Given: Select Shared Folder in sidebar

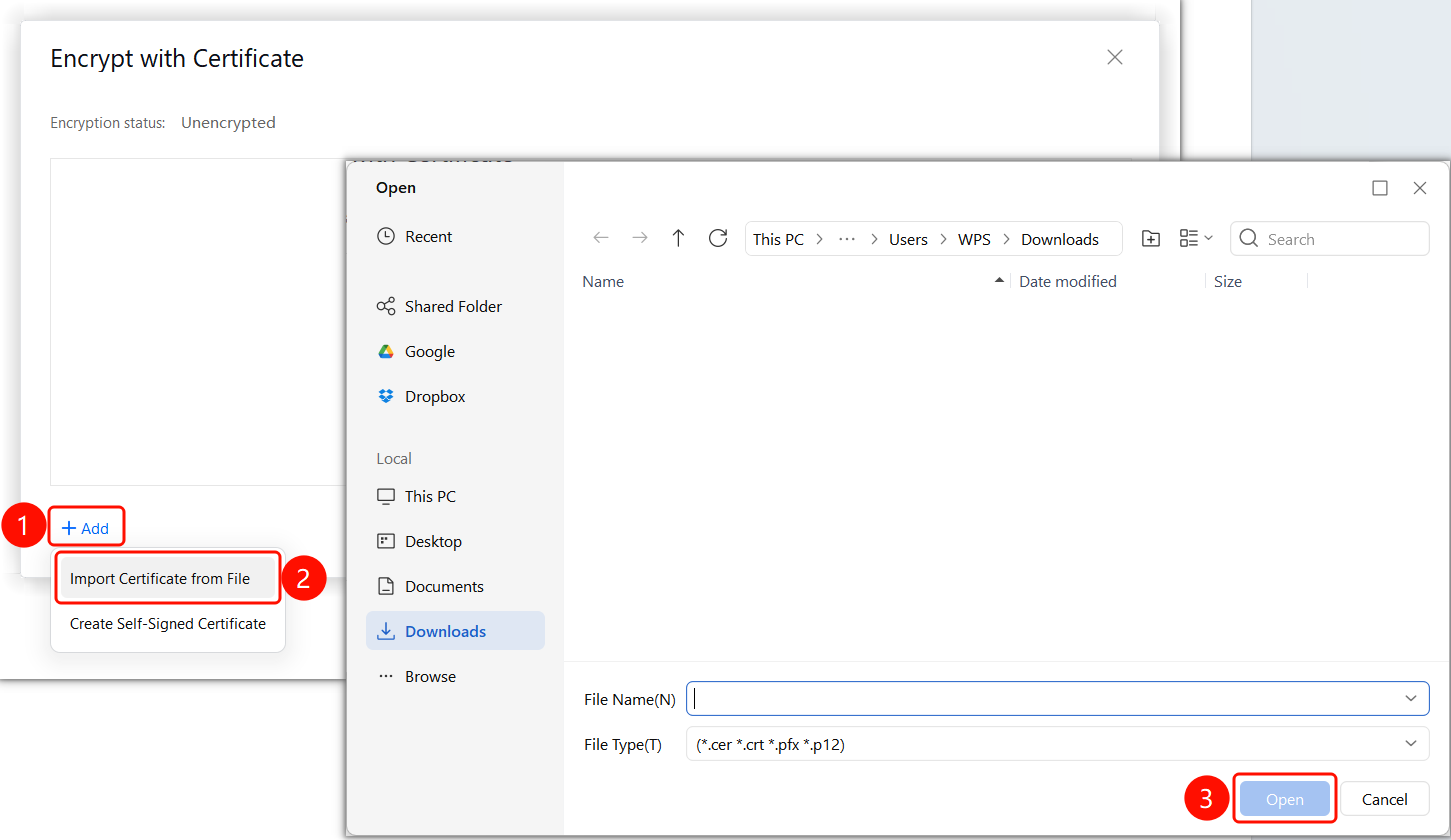Looking at the screenshot, I should (455, 307).
